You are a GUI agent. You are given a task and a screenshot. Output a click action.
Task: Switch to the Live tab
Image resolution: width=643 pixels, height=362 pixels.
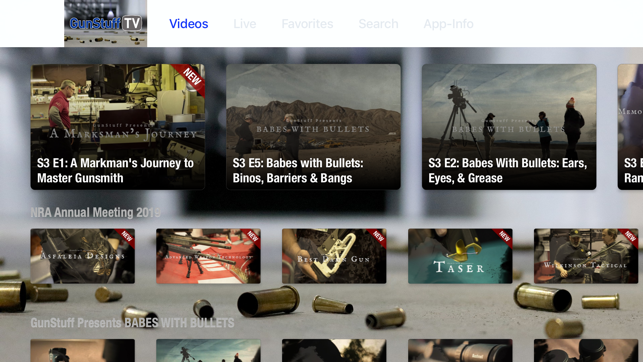(244, 24)
